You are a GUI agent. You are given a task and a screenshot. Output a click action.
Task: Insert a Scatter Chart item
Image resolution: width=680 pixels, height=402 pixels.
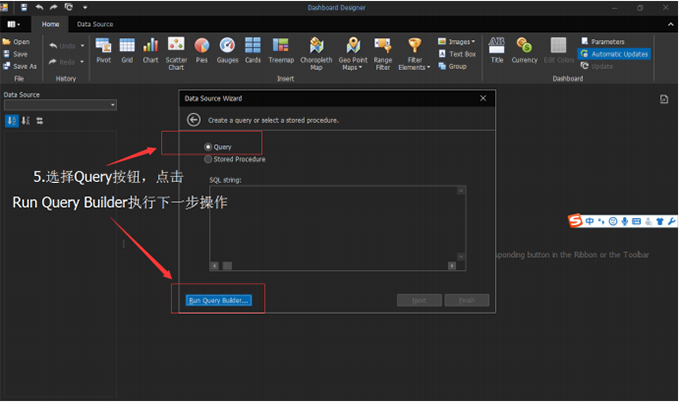(x=176, y=54)
